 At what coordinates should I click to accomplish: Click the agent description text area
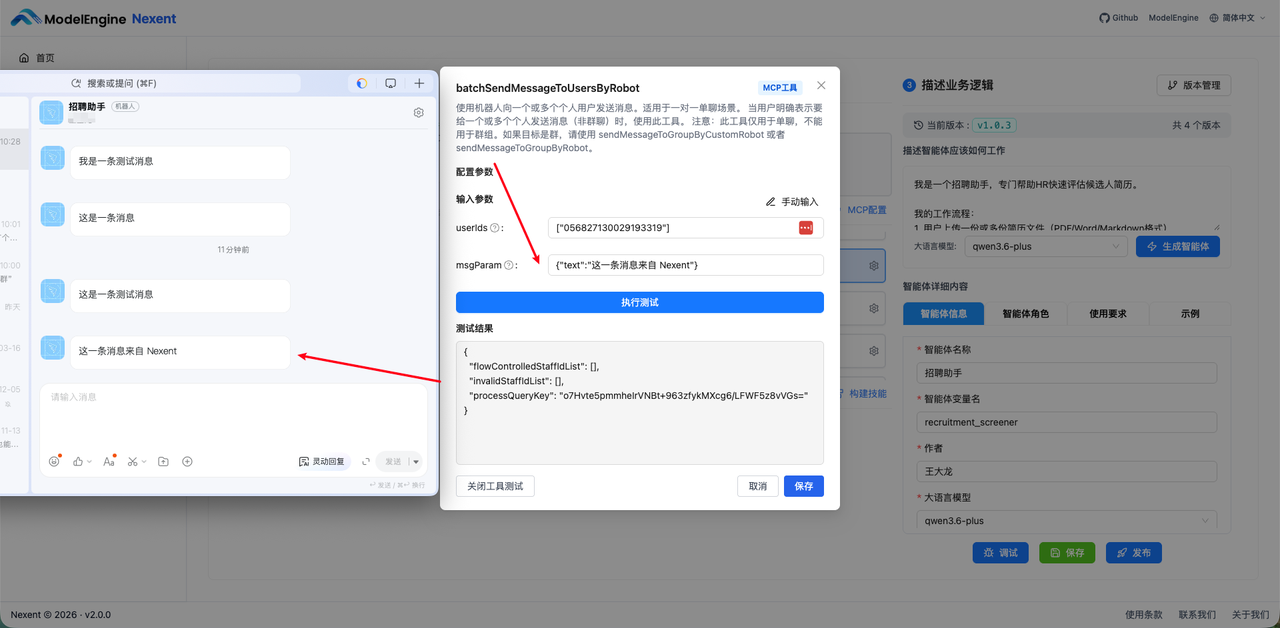point(1065,199)
